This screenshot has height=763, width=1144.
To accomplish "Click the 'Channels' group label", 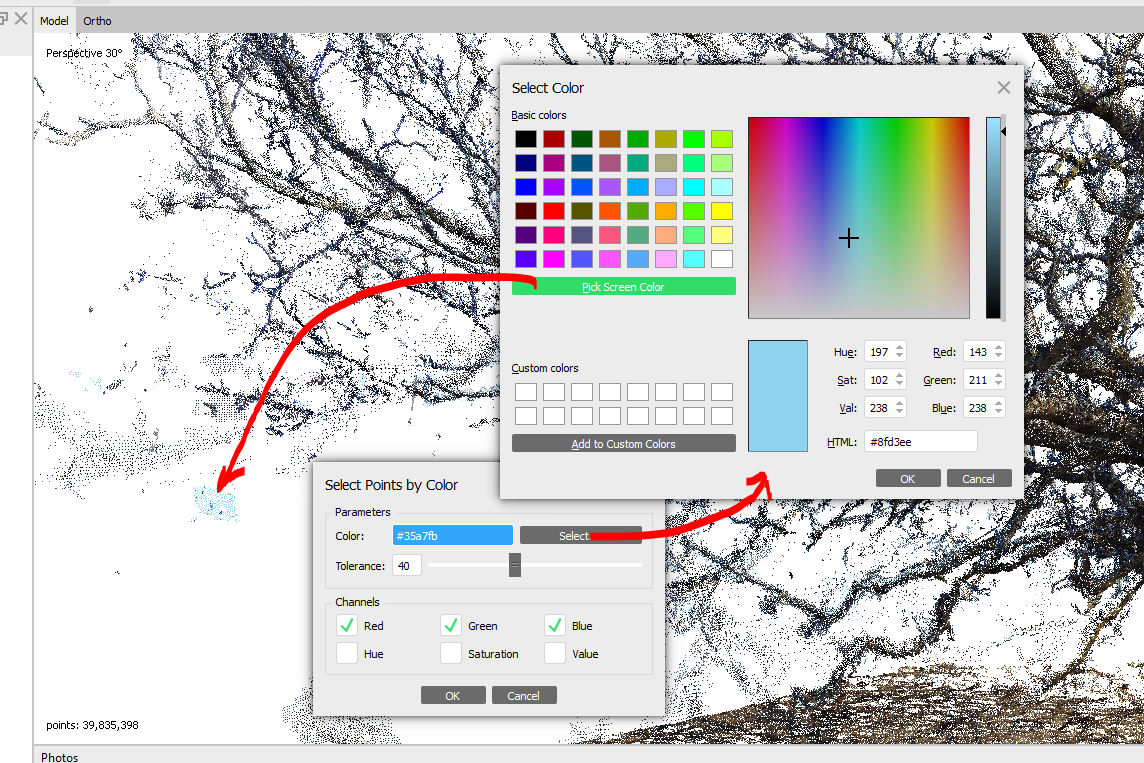I will [x=357, y=602].
